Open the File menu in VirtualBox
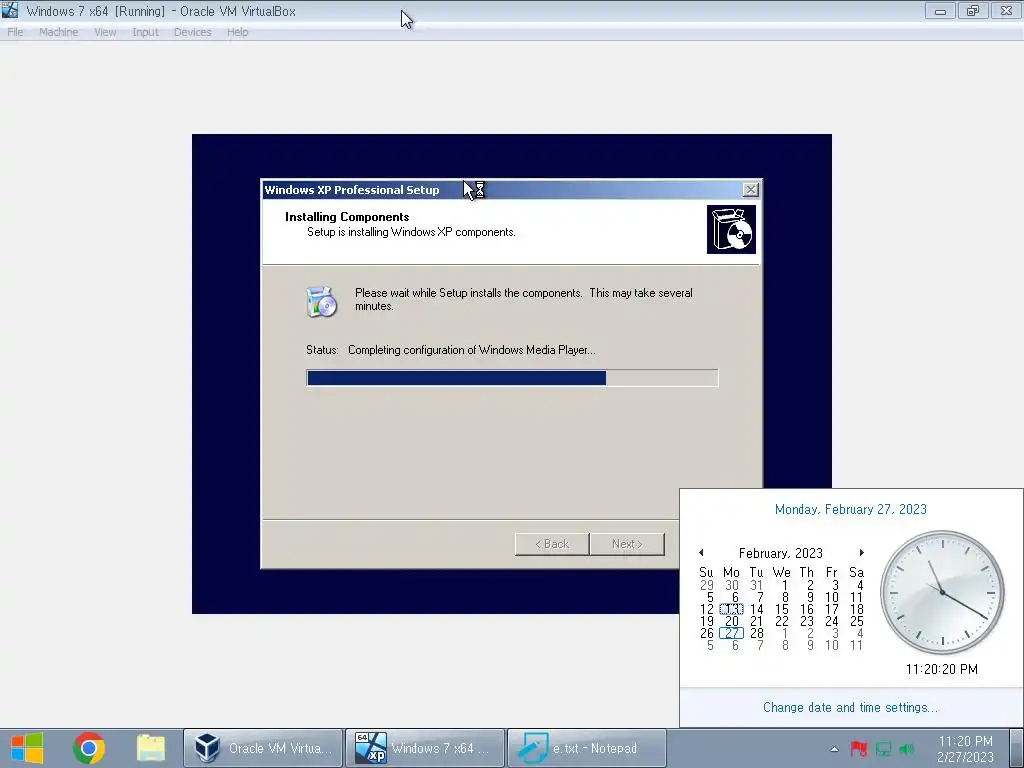The width and height of the screenshot is (1024, 768). [15, 32]
